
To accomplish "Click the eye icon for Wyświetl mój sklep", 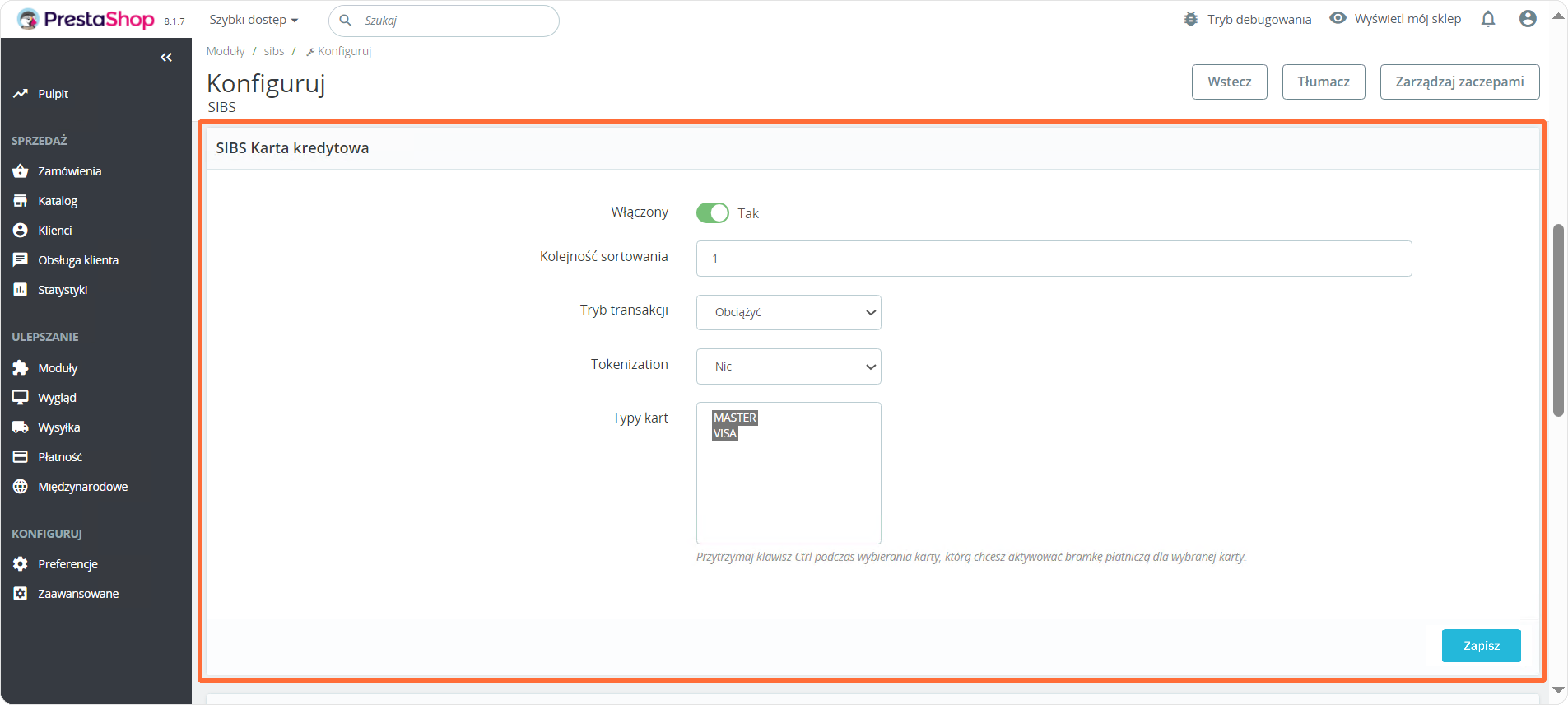I will 1337,18.
